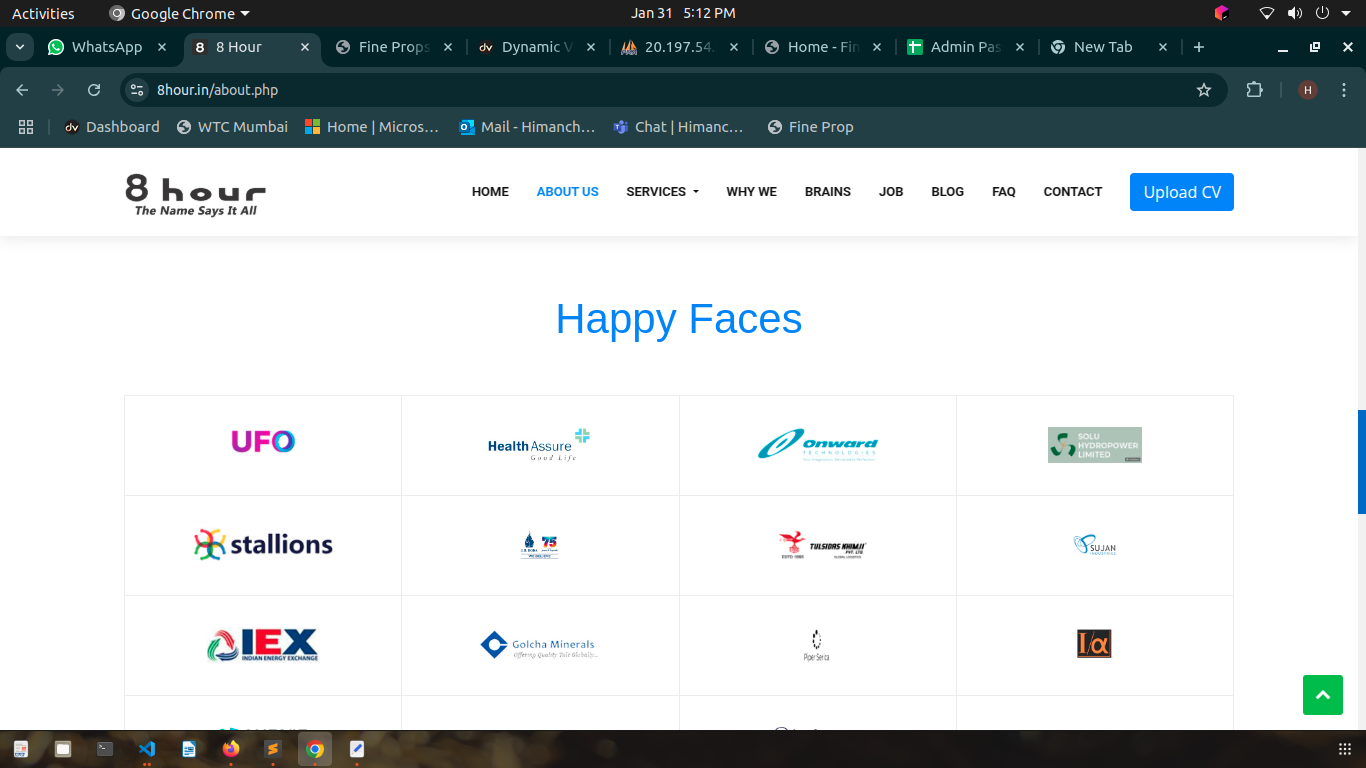The width and height of the screenshot is (1366, 768).
Task: Open the Fine Prop bookmark
Action: tap(811, 127)
